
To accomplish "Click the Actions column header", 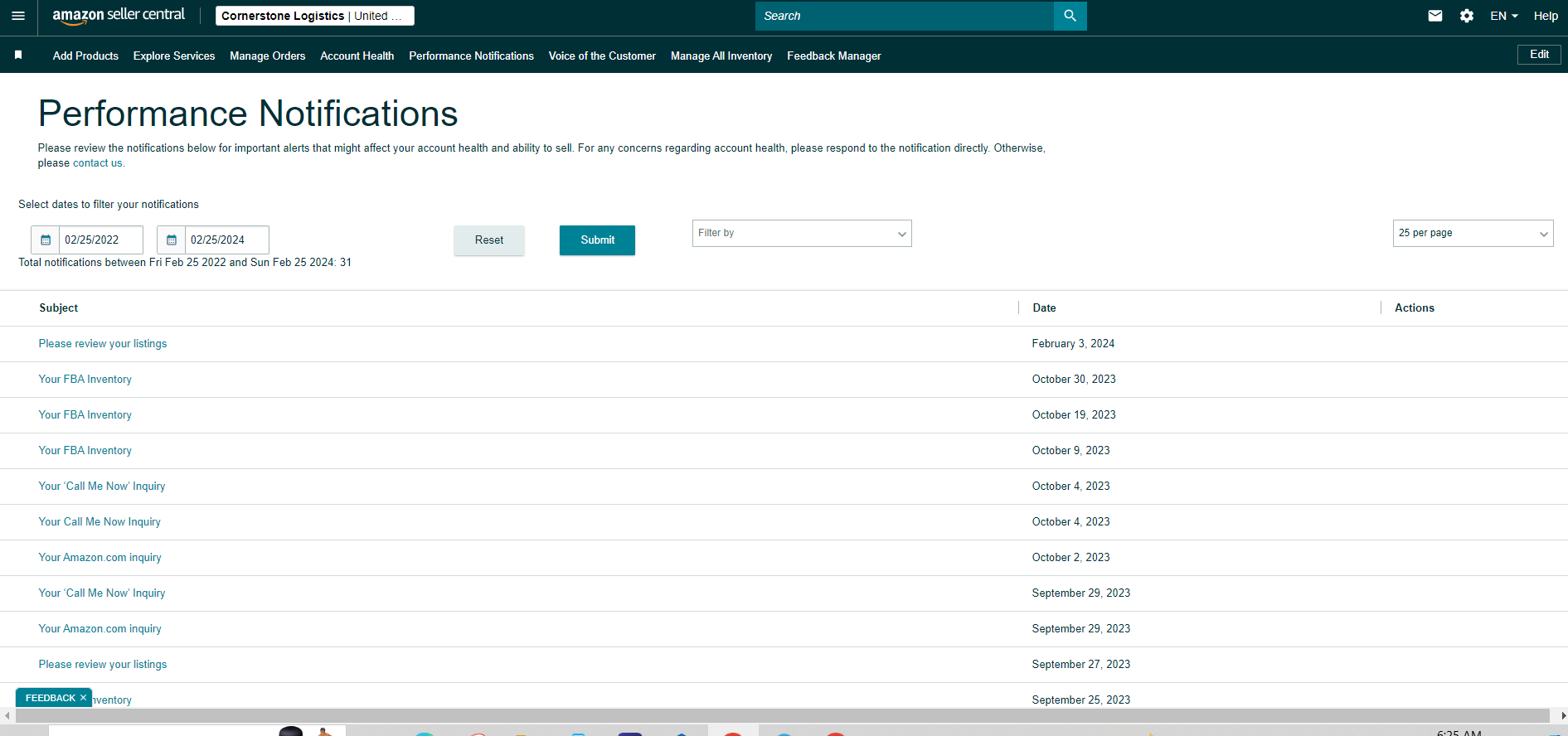I will pos(1415,307).
